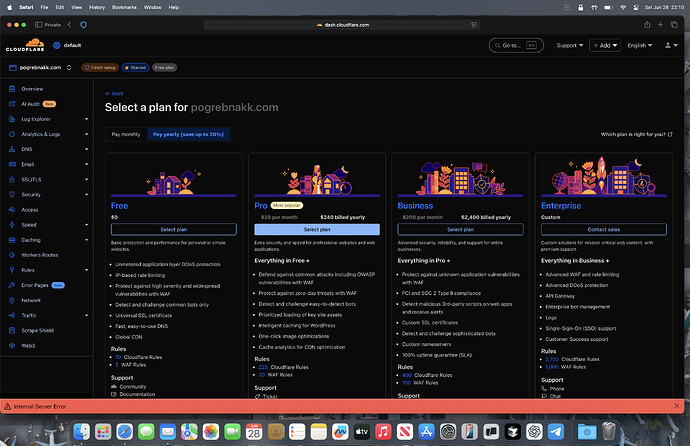Open the Music app in Dock
Image resolution: width=690 pixels, height=446 pixels.
coord(383,431)
